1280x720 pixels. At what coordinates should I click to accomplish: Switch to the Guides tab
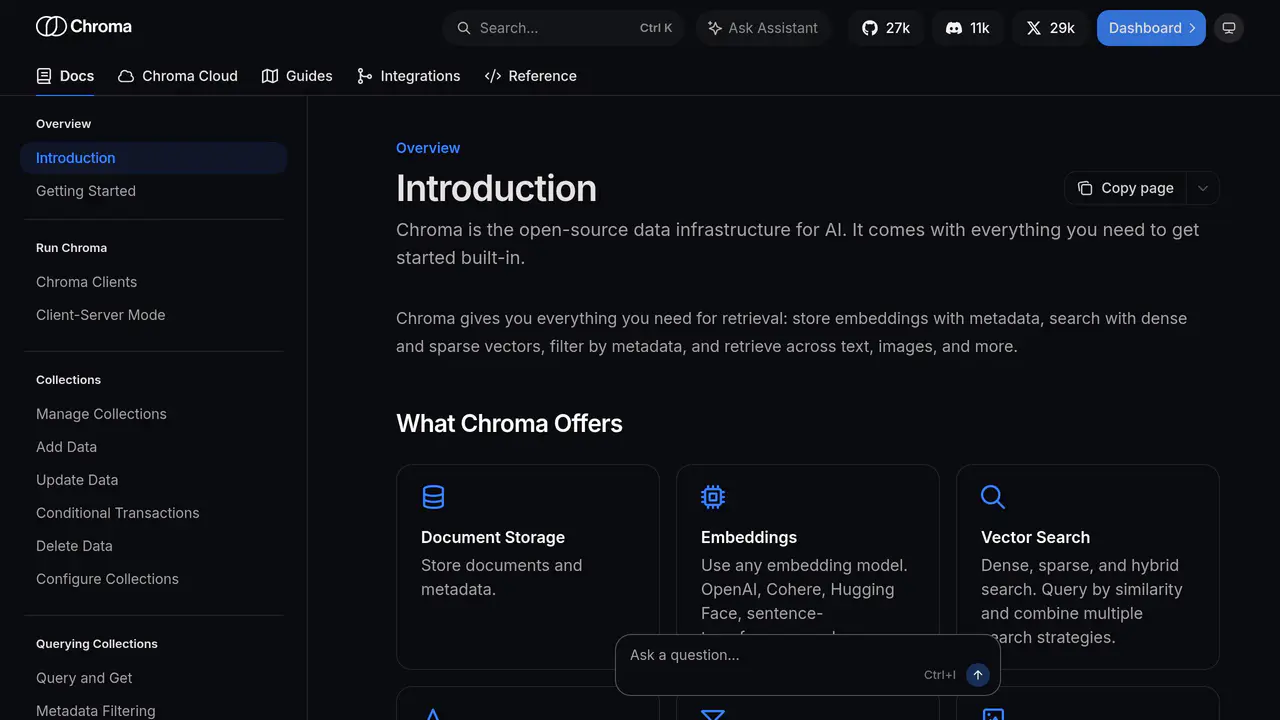pyautogui.click(x=297, y=76)
